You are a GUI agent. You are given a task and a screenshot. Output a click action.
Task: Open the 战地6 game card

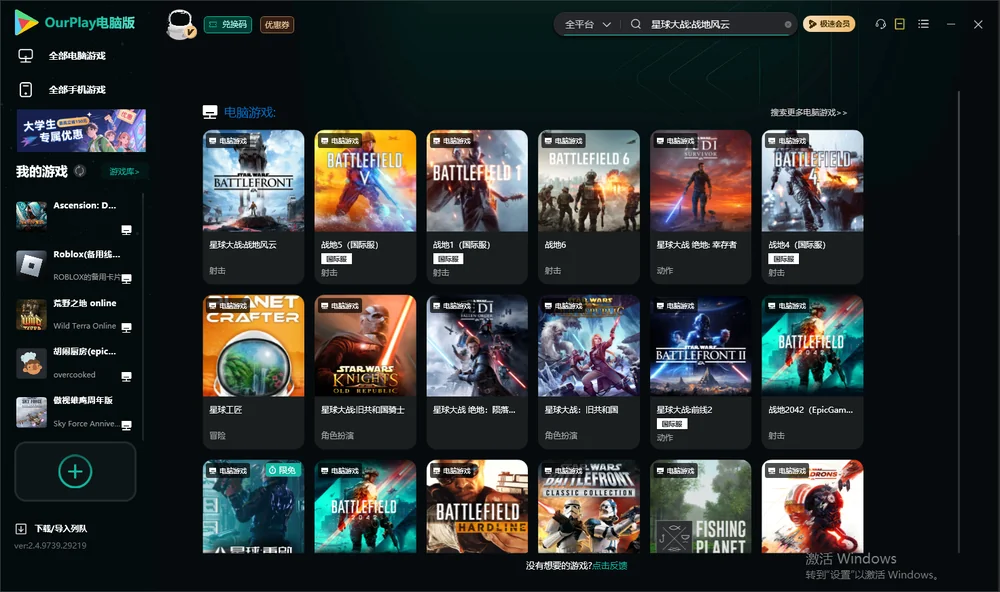point(589,207)
